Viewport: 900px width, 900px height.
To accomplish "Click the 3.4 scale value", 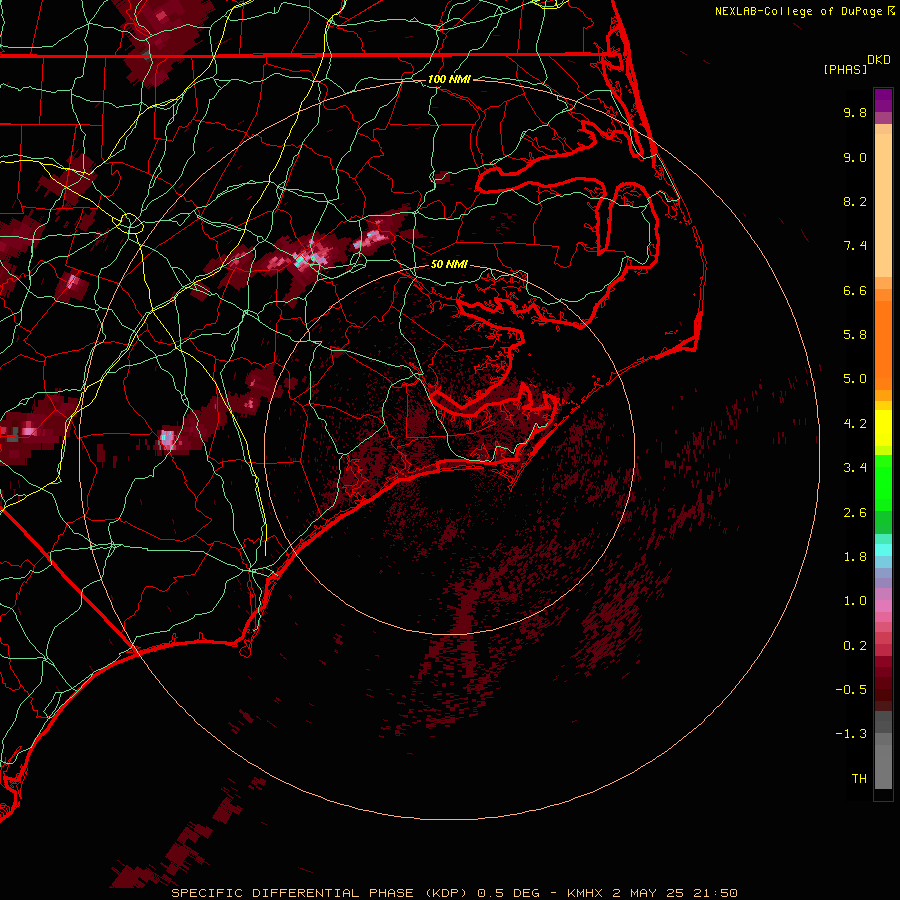I will coord(855,468).
